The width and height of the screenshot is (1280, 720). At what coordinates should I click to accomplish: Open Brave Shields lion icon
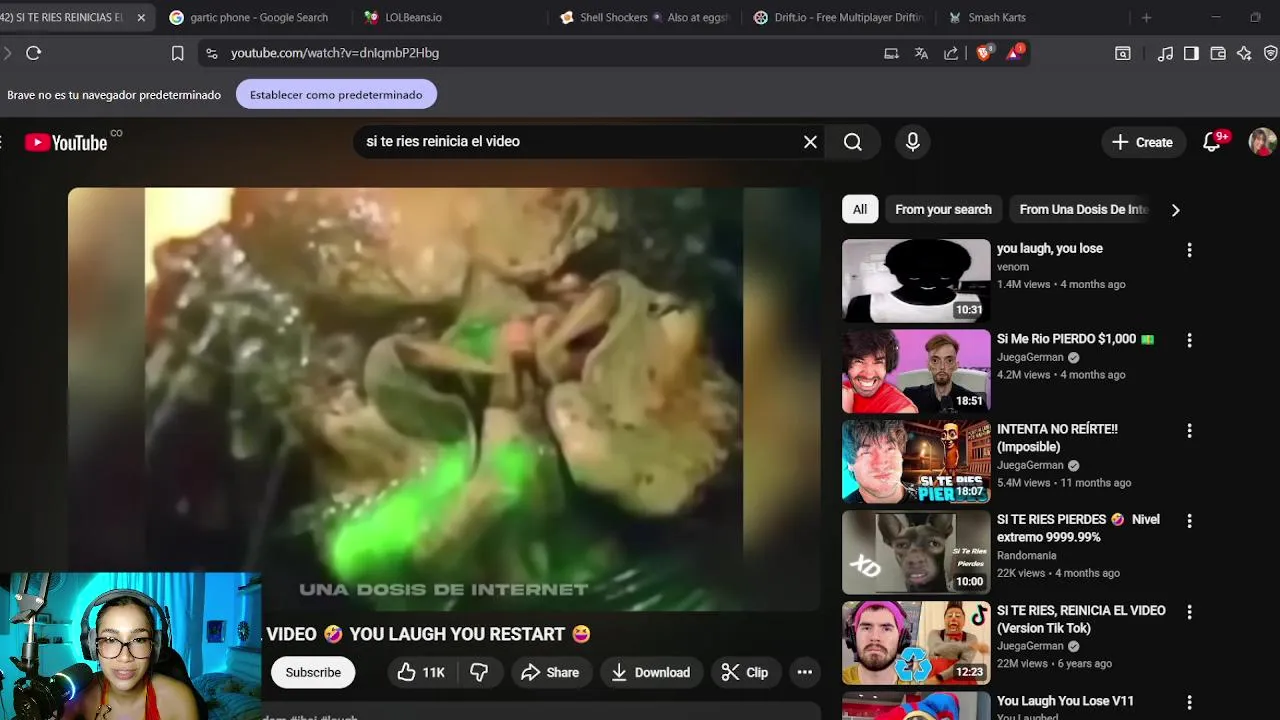coord(984,53)
